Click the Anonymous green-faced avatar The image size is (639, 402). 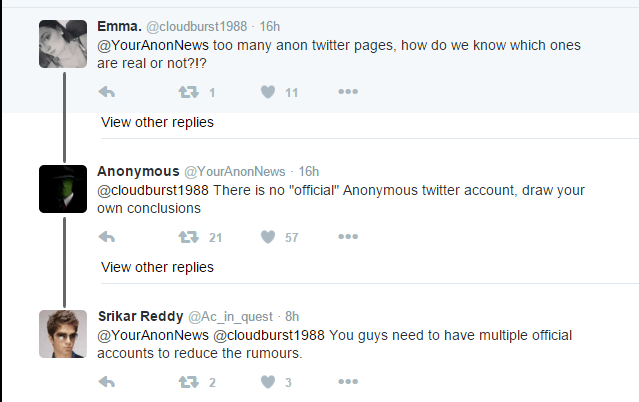63,189
